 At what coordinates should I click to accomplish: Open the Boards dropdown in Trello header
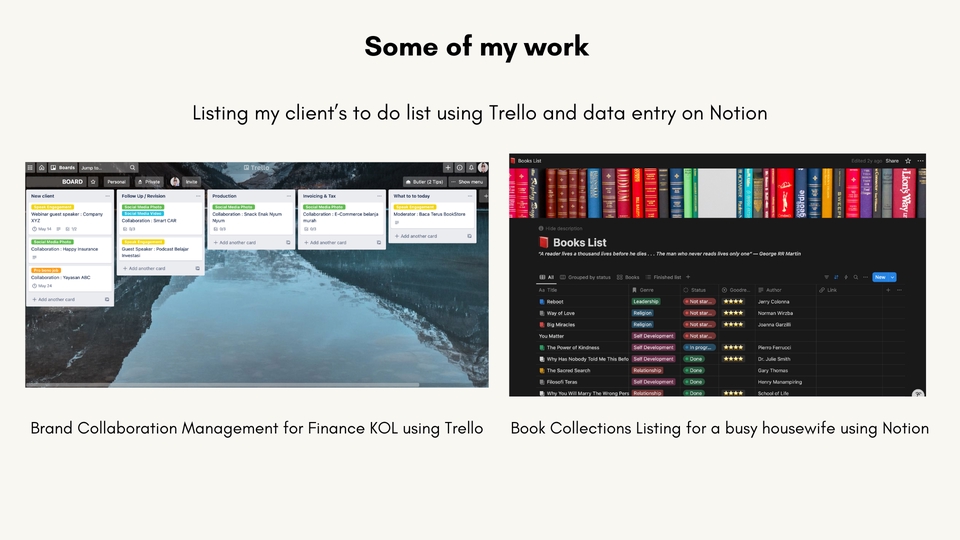(63, 168)
